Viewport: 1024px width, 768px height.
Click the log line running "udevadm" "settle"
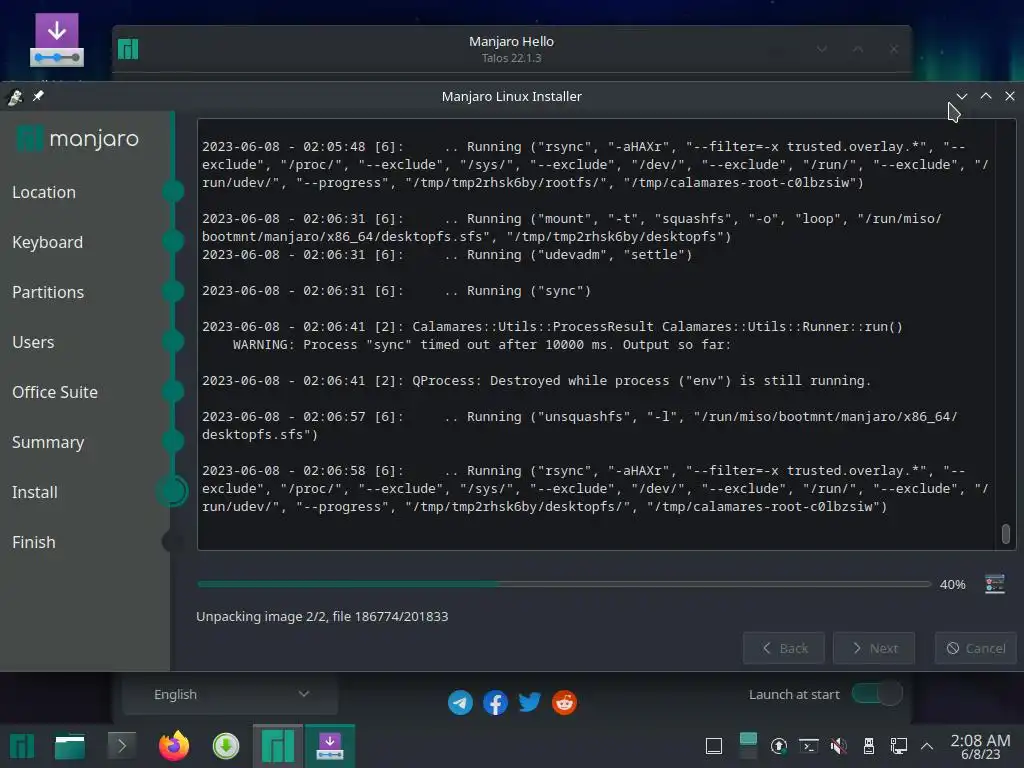pyautogui.click(x=447, y=255)
